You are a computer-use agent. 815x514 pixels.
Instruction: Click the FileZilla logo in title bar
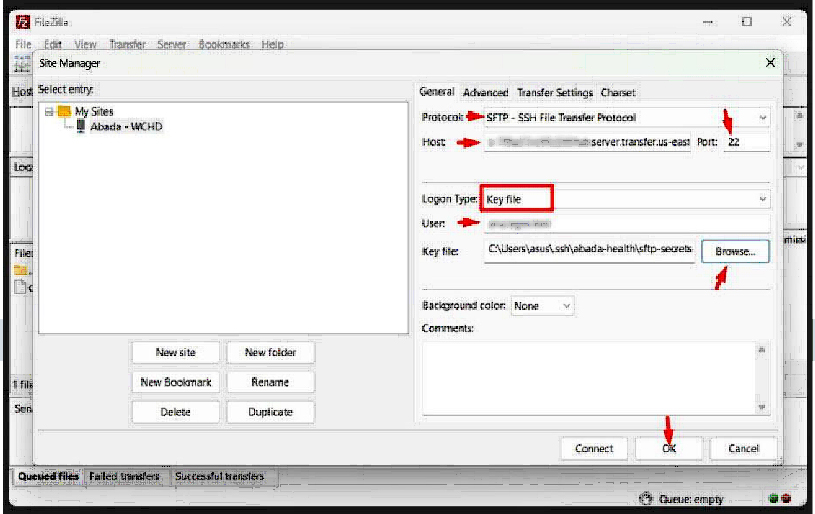(23, 22)
